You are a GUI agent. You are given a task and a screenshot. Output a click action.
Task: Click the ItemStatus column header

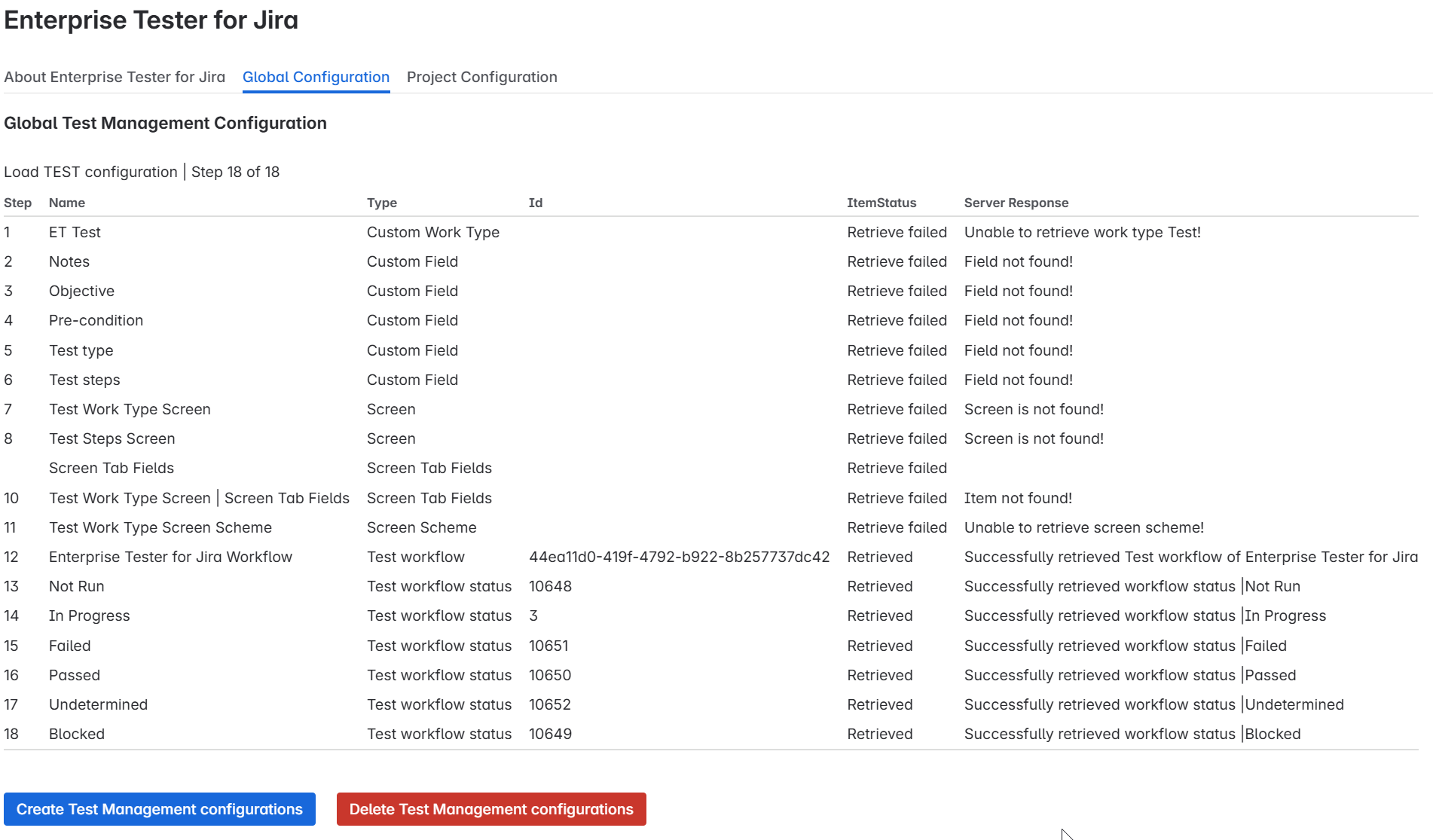tap(881, 203)
